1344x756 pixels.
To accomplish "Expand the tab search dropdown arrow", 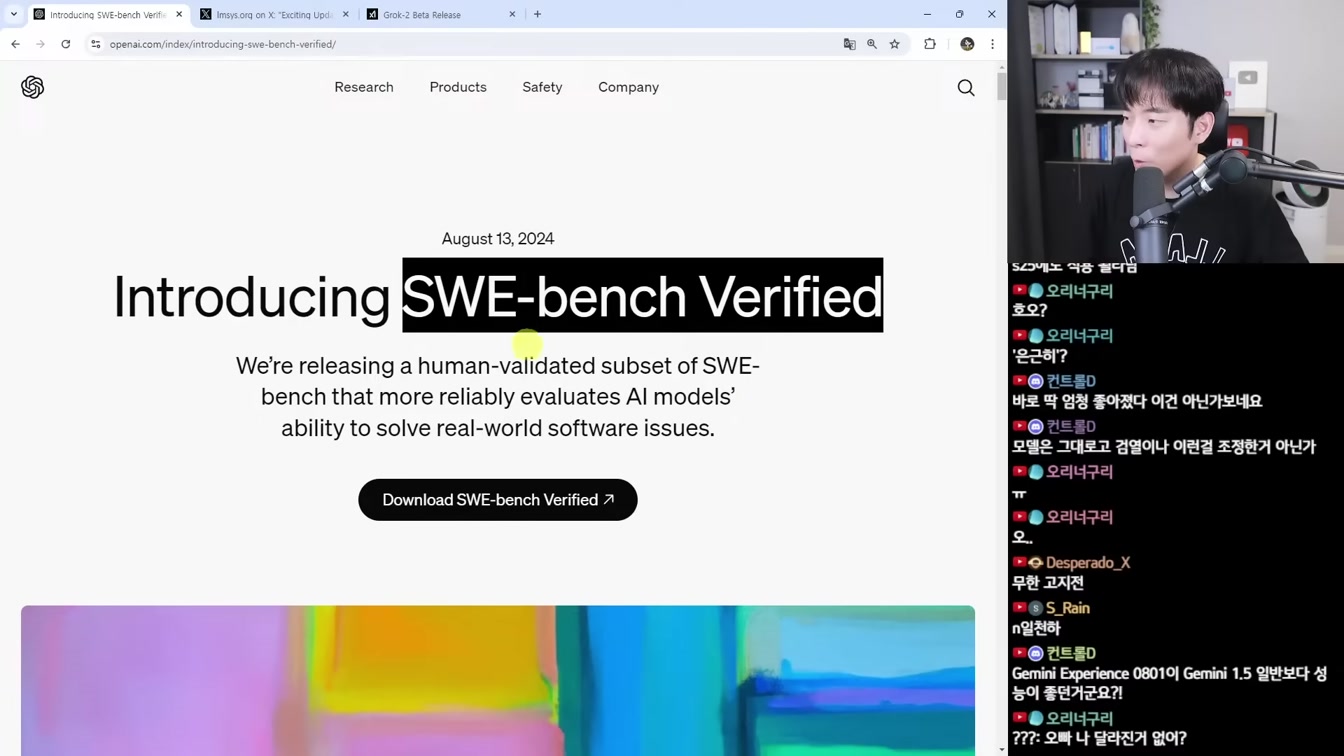I will pyautogui.click(x=14, y=15).
